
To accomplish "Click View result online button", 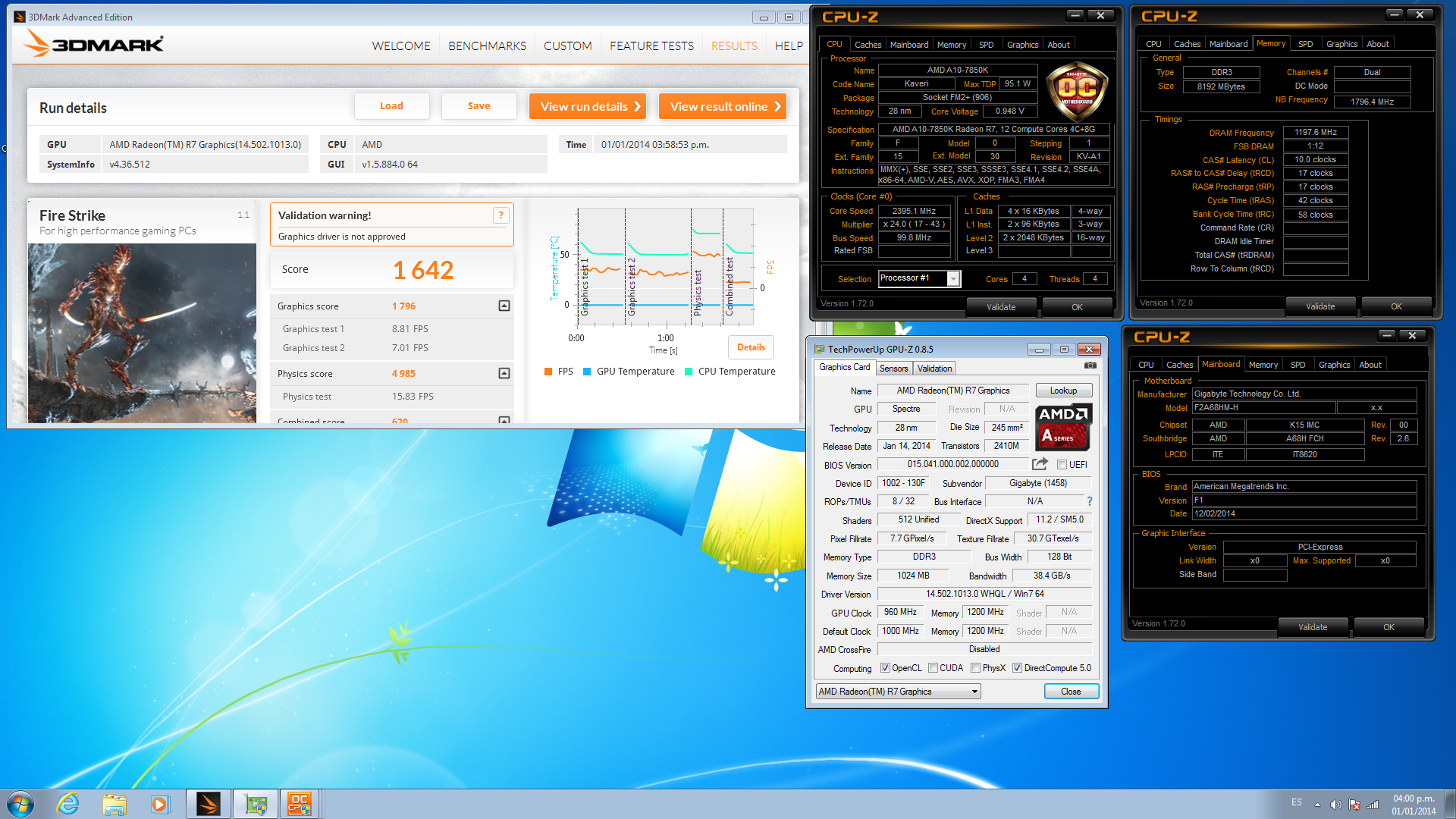I will (x=723, y=106).
